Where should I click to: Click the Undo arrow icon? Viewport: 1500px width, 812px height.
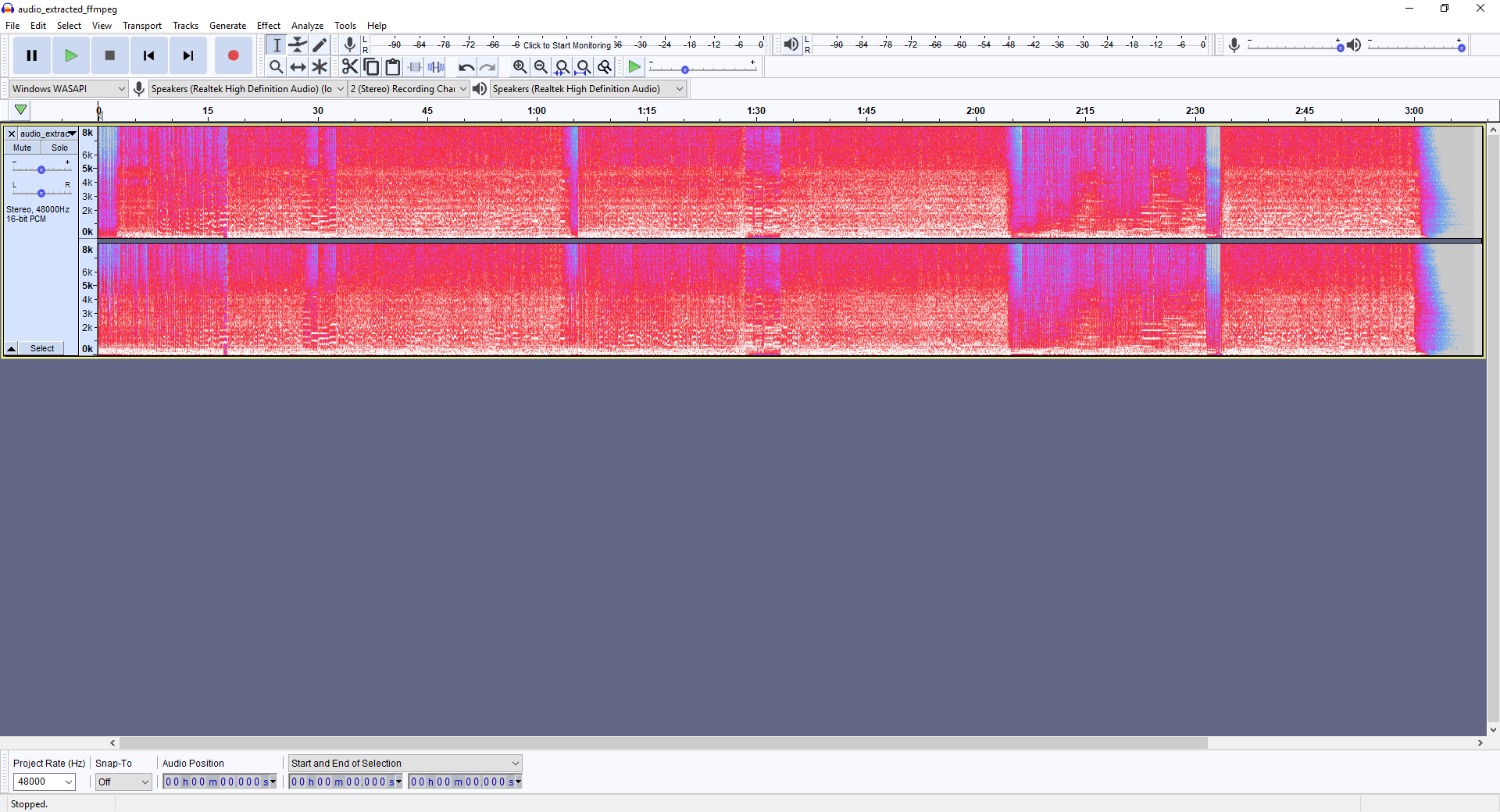click(x=466, y=67)
